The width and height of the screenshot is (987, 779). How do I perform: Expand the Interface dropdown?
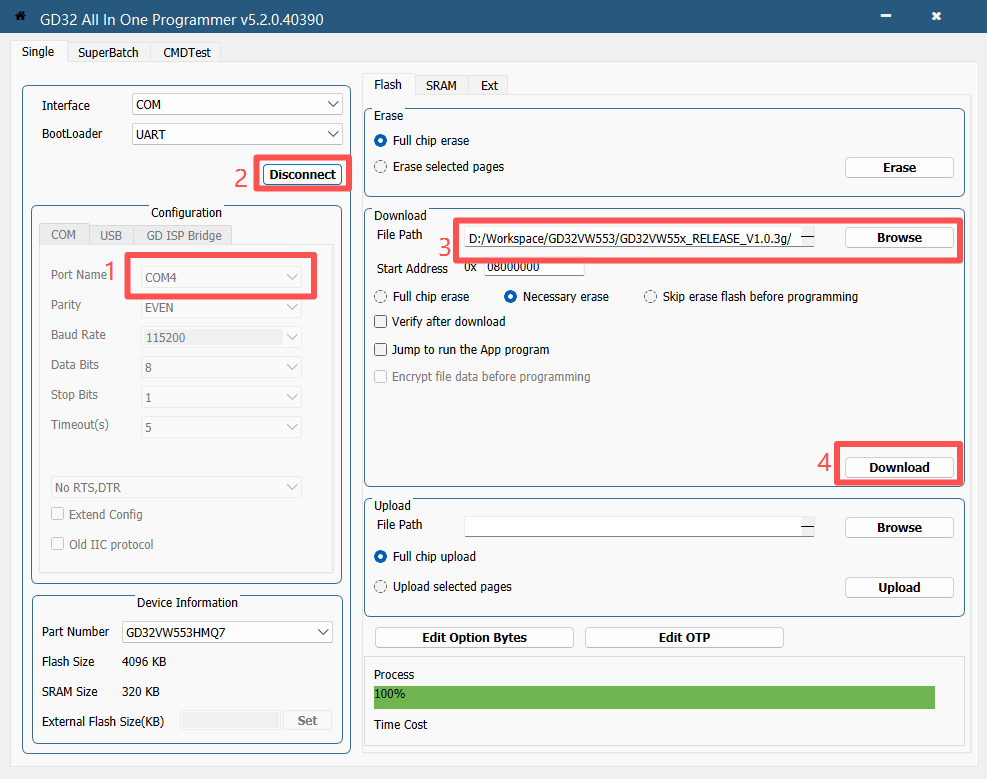(x=237, y=104)
